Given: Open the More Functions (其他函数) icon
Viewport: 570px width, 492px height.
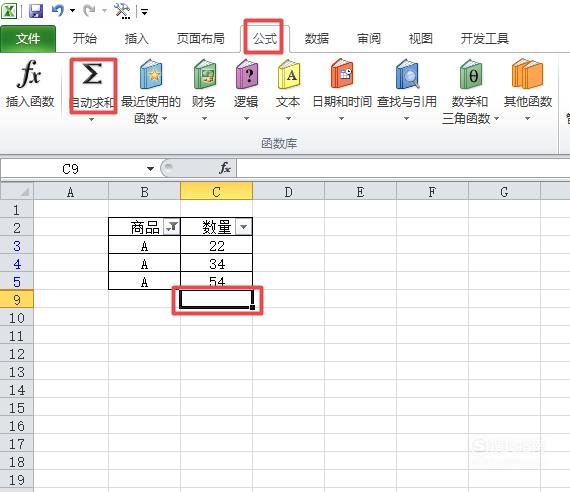Looking at the screenshot, I should point(527,74).
